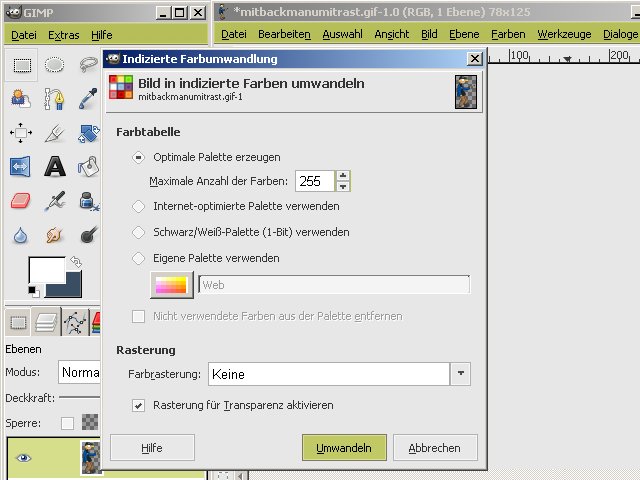640x480 pixels.
Task: Select the Text tool
Action: click(55, 167)
